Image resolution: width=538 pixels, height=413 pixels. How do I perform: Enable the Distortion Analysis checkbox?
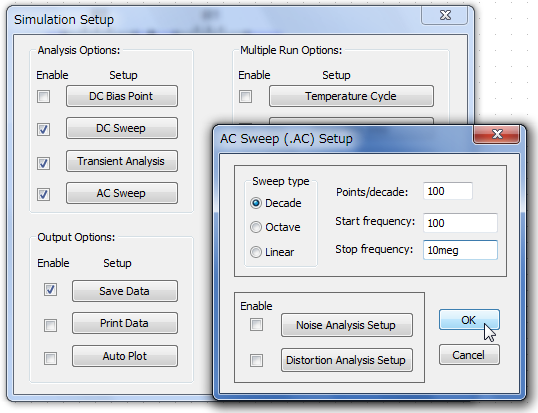pyautogui.click(x=256, y=360)
